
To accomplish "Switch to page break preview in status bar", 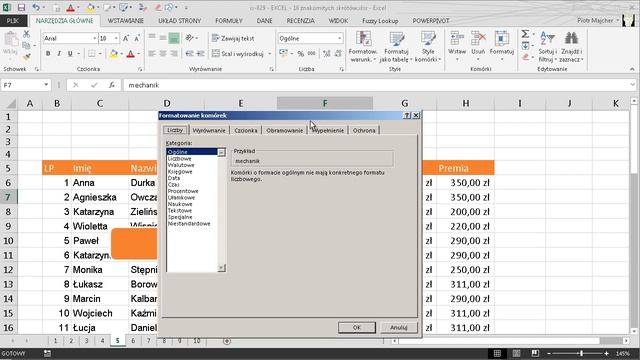I will point(535,353).
